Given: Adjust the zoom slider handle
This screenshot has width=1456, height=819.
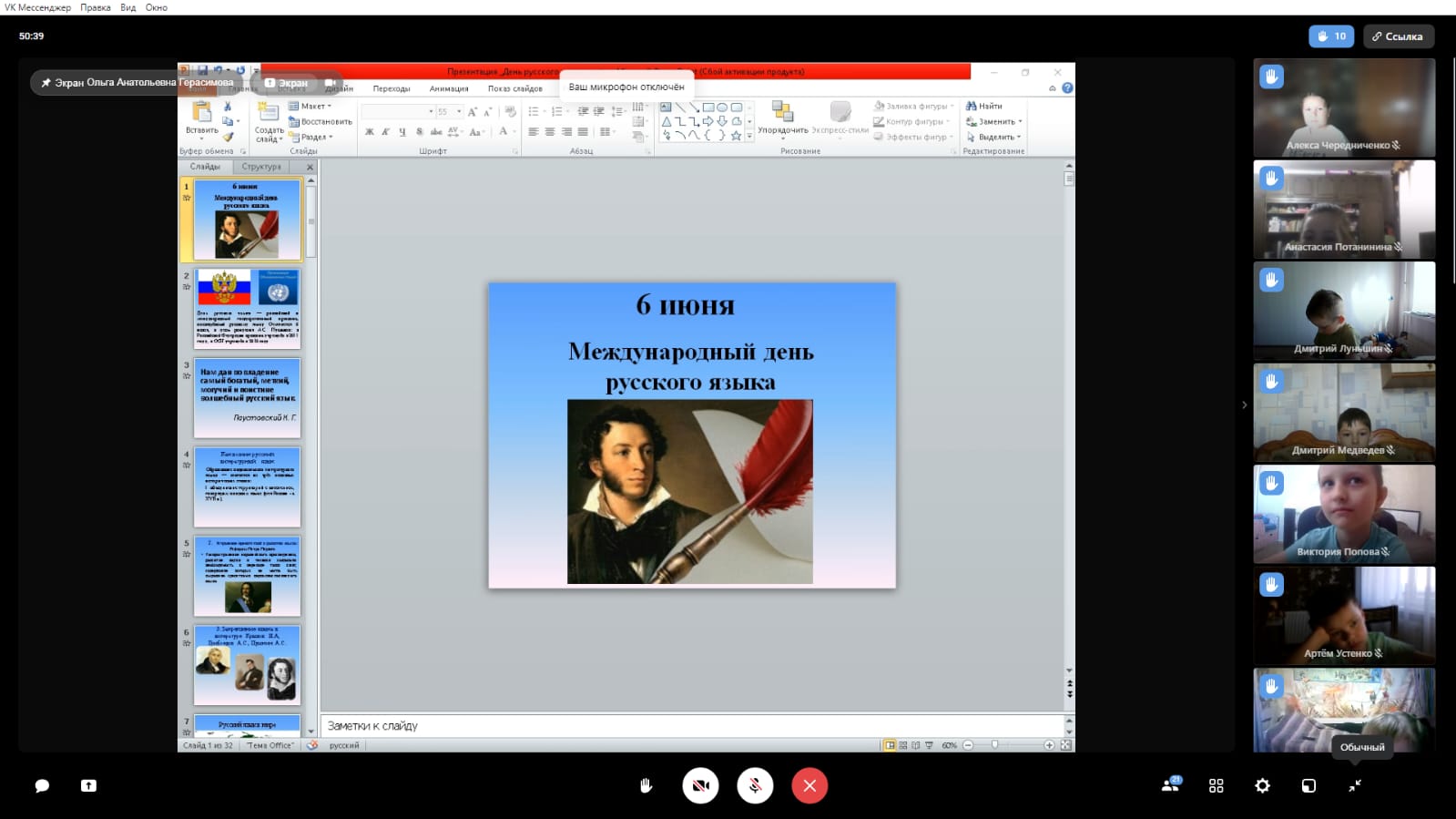Looking at the screenshot, I should (994, 745).
